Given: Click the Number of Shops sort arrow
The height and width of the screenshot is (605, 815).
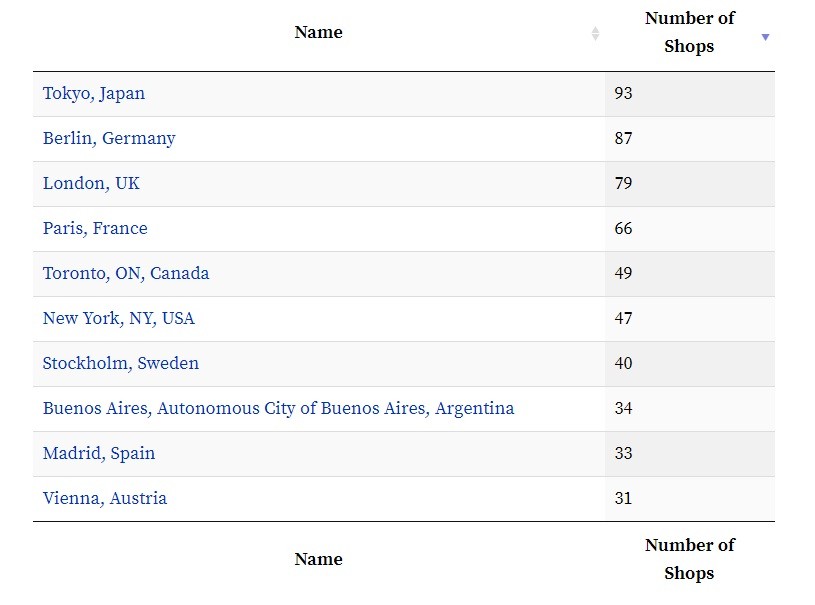Looking at the screenshot, I should coord(765,37).
